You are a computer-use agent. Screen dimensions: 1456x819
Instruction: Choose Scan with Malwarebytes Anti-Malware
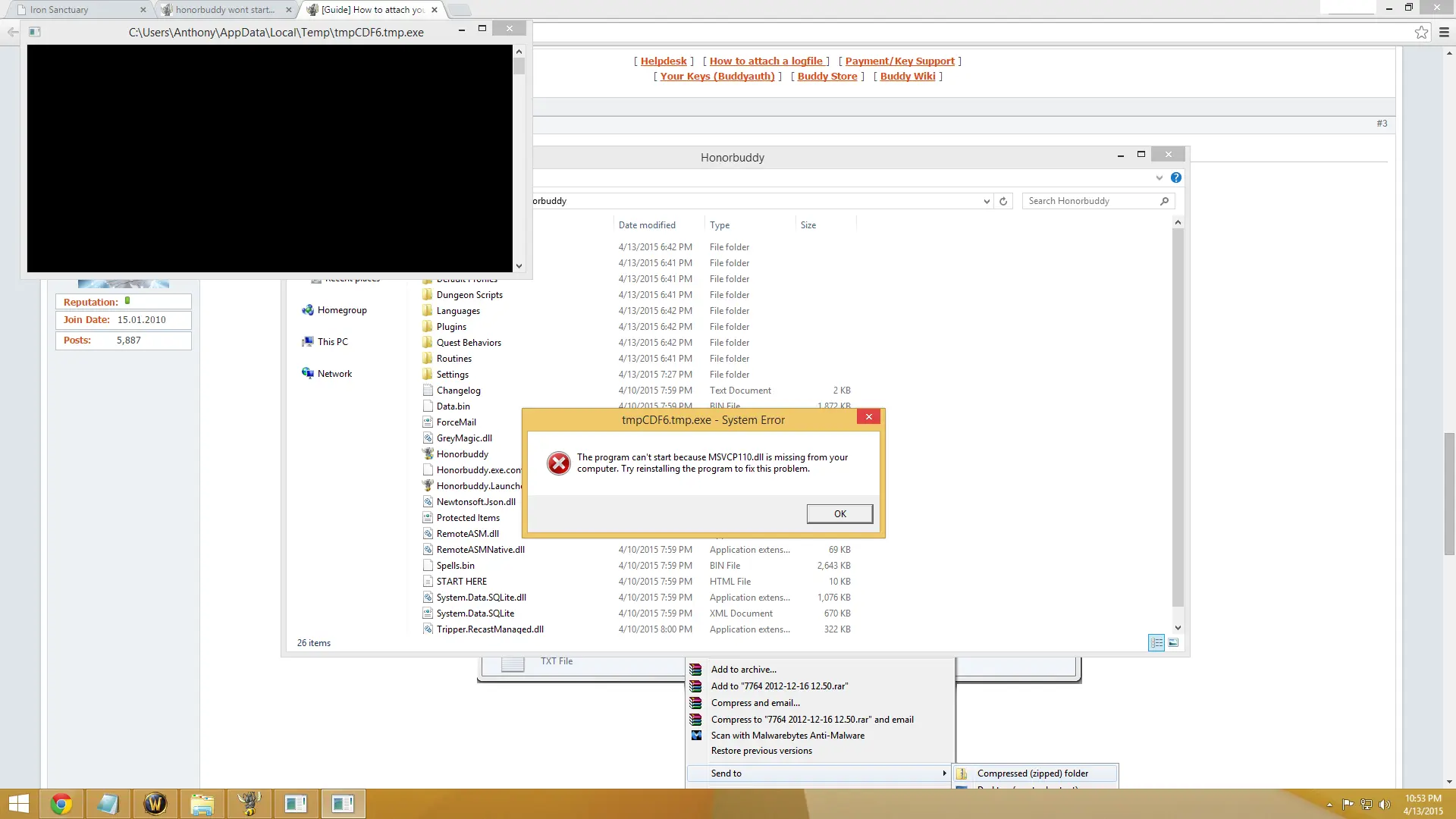(787, 736)
